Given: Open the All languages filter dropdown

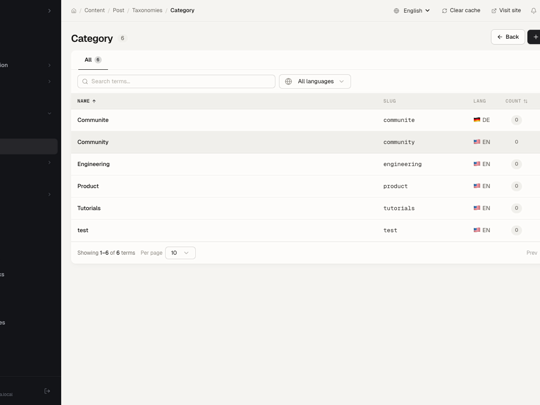Looking at the screenshot, I should (315, 82).
